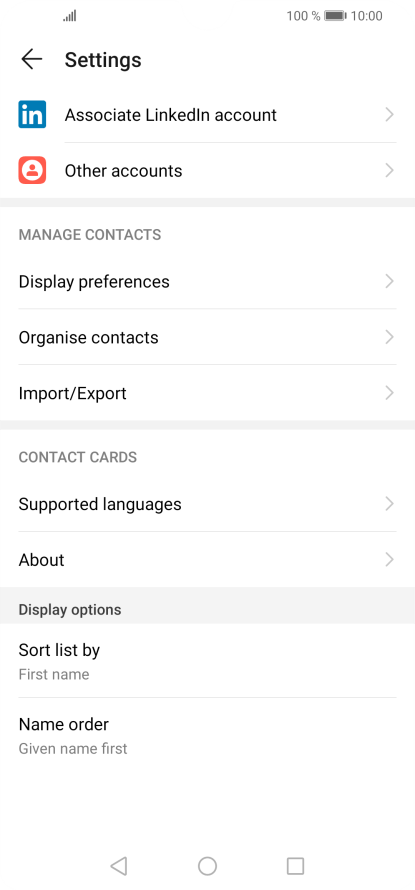
Task: Open Import/Export contacts option
Action: (x=207, y=393)
